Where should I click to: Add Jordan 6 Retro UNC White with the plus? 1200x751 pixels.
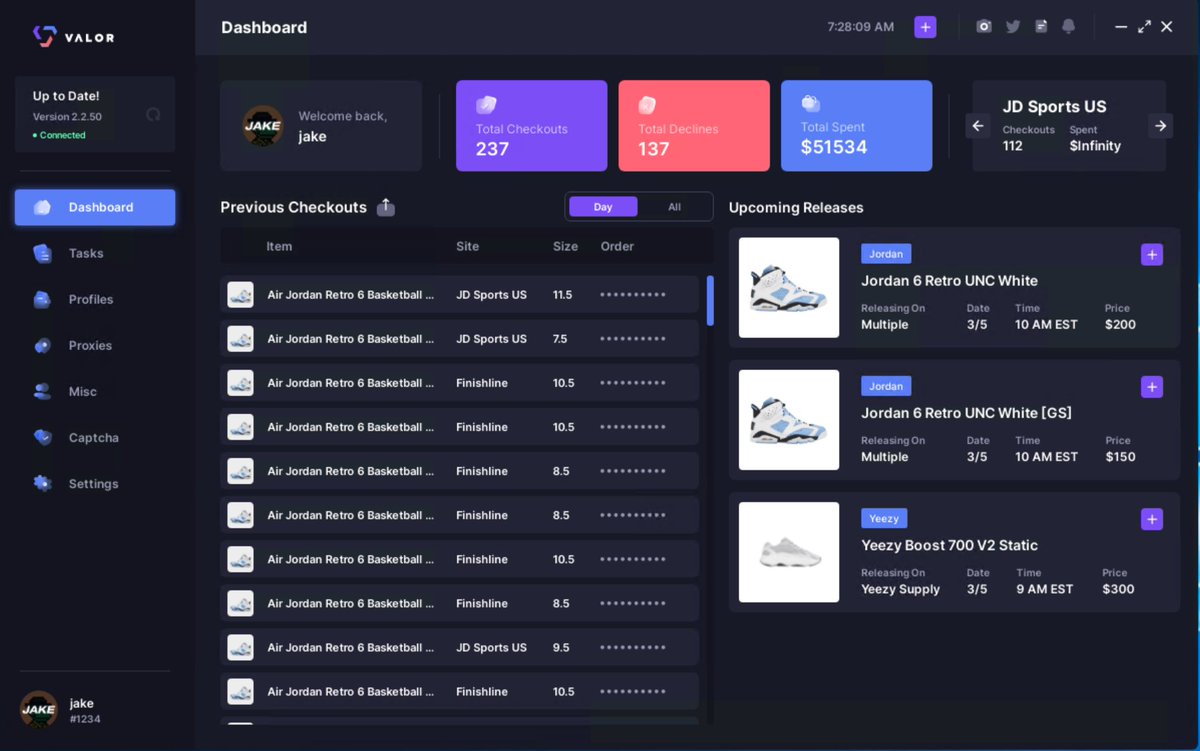point(1152,255)
